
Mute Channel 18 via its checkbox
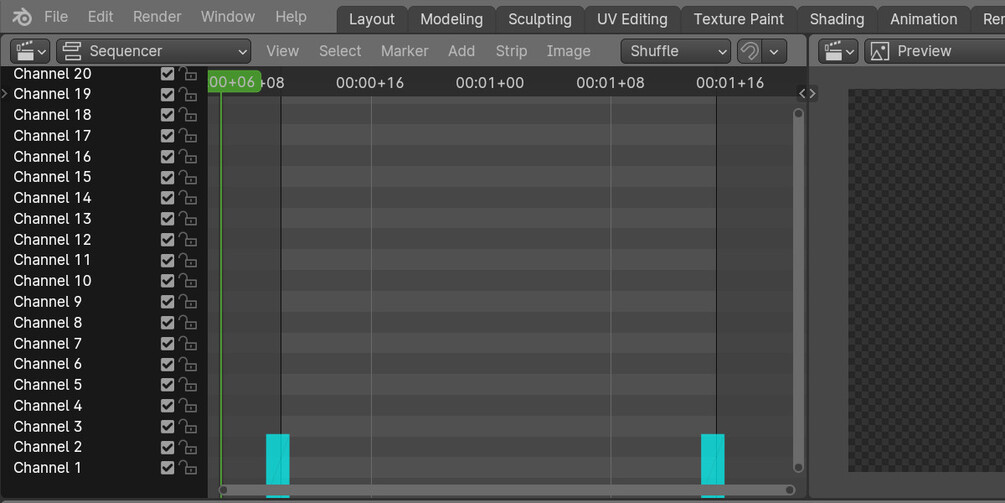[167, 115]
